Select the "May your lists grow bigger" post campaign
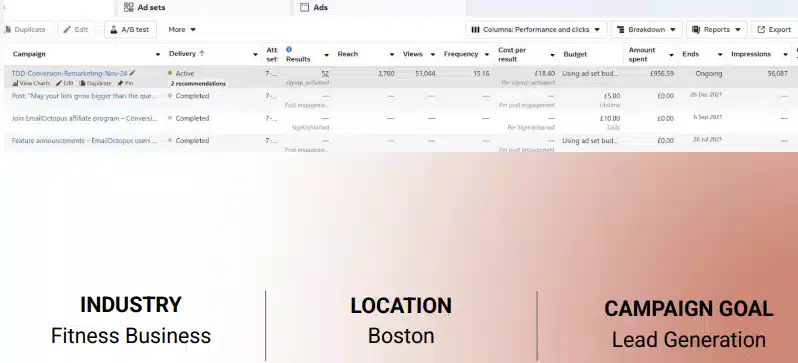Screen dimensions: 798x363 tap(84, 96)
